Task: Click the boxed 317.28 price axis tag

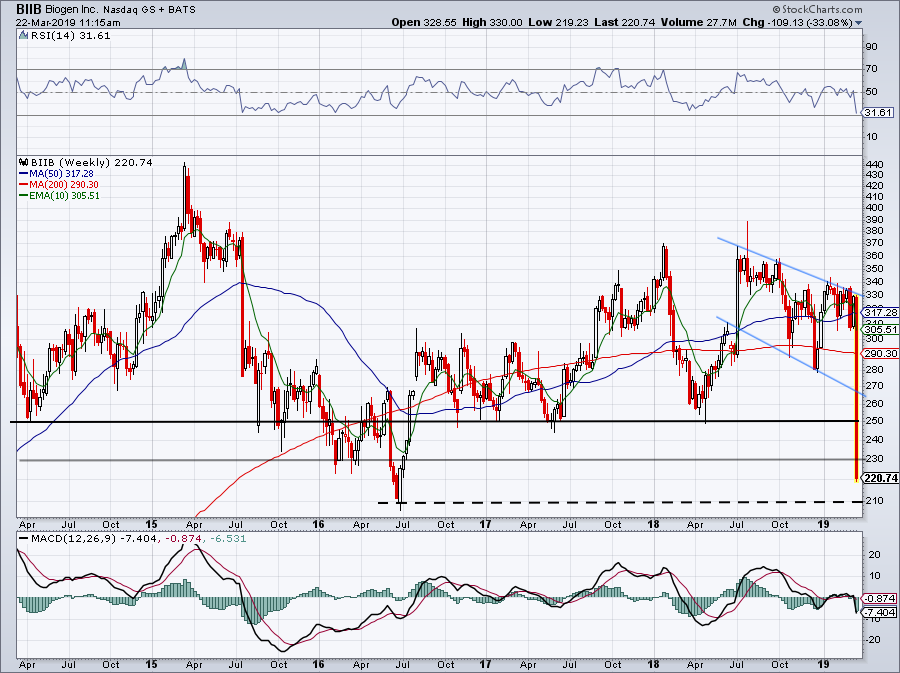Action: (x=880, y=312)
